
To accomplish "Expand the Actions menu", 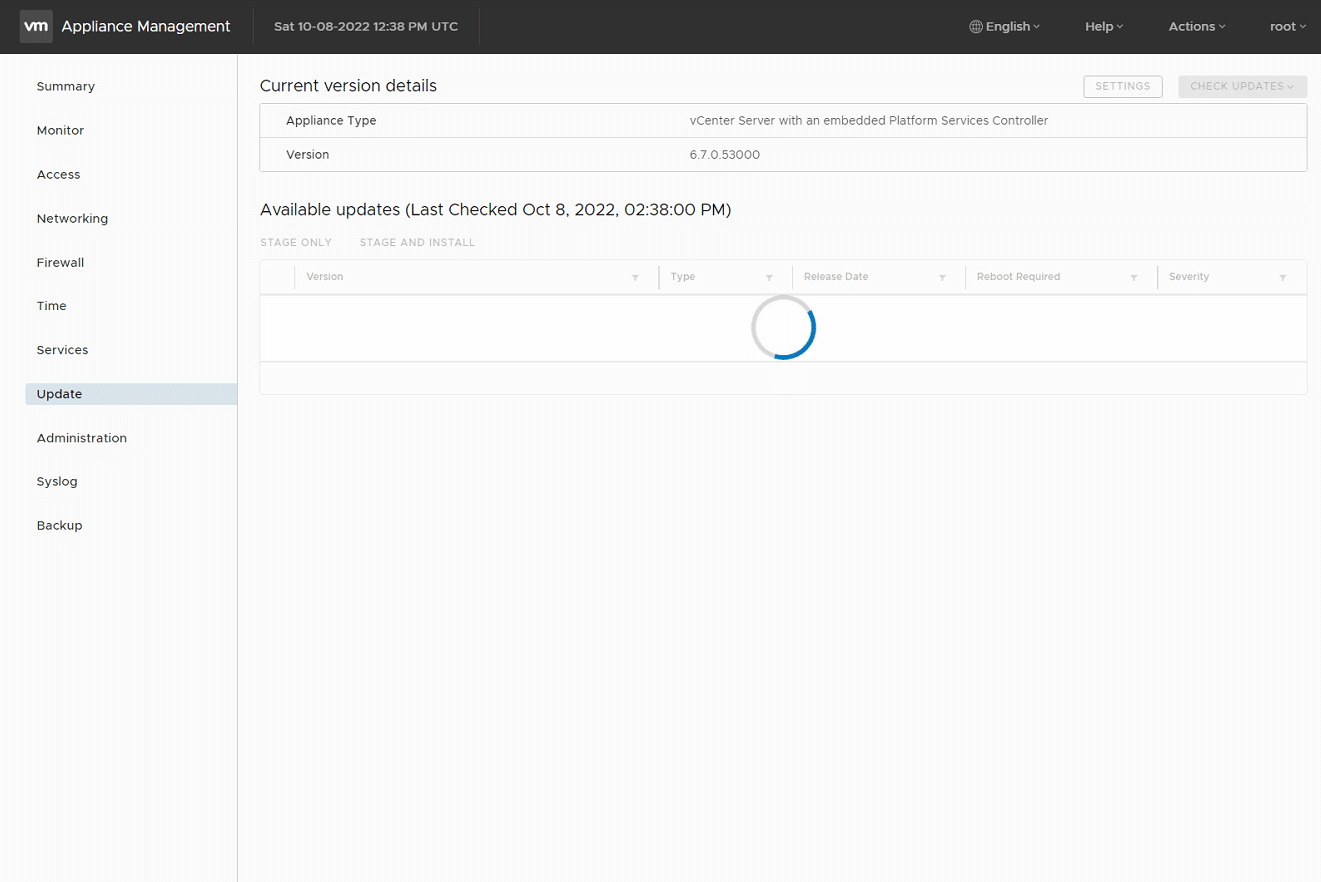I will point(1197,27).
